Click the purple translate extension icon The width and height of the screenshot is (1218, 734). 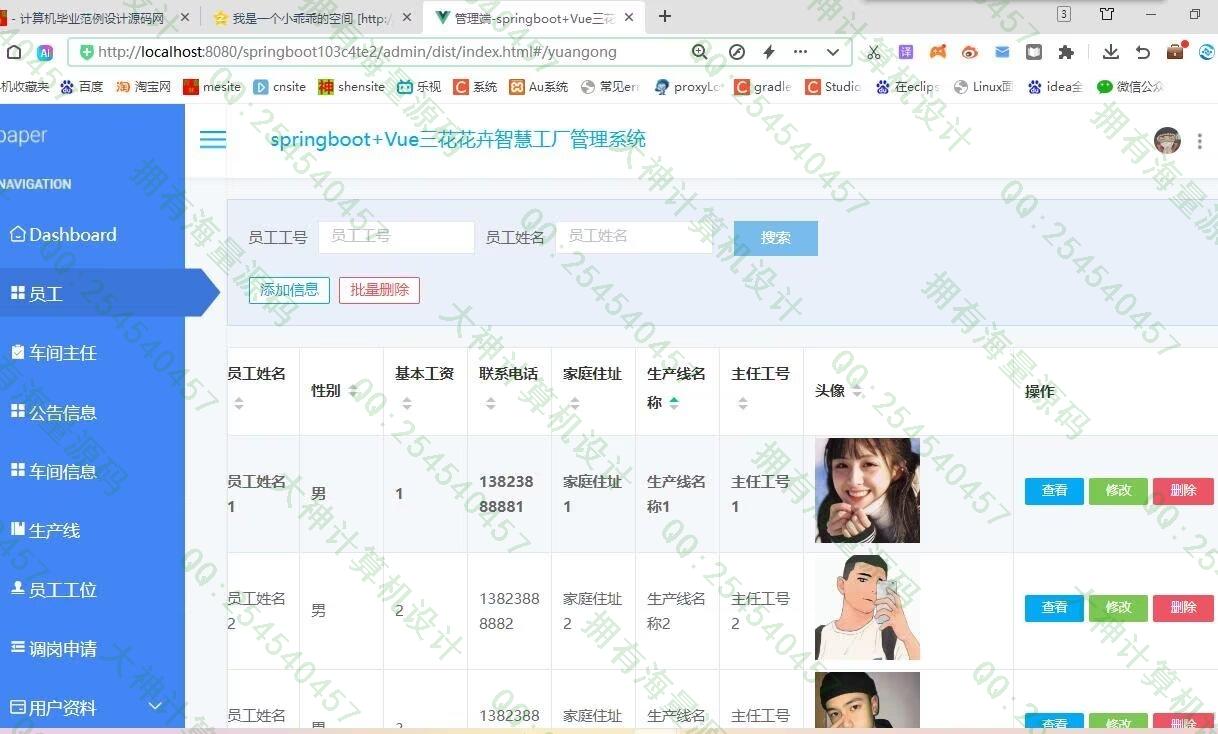pyautogui.click(x=905, y=52)
